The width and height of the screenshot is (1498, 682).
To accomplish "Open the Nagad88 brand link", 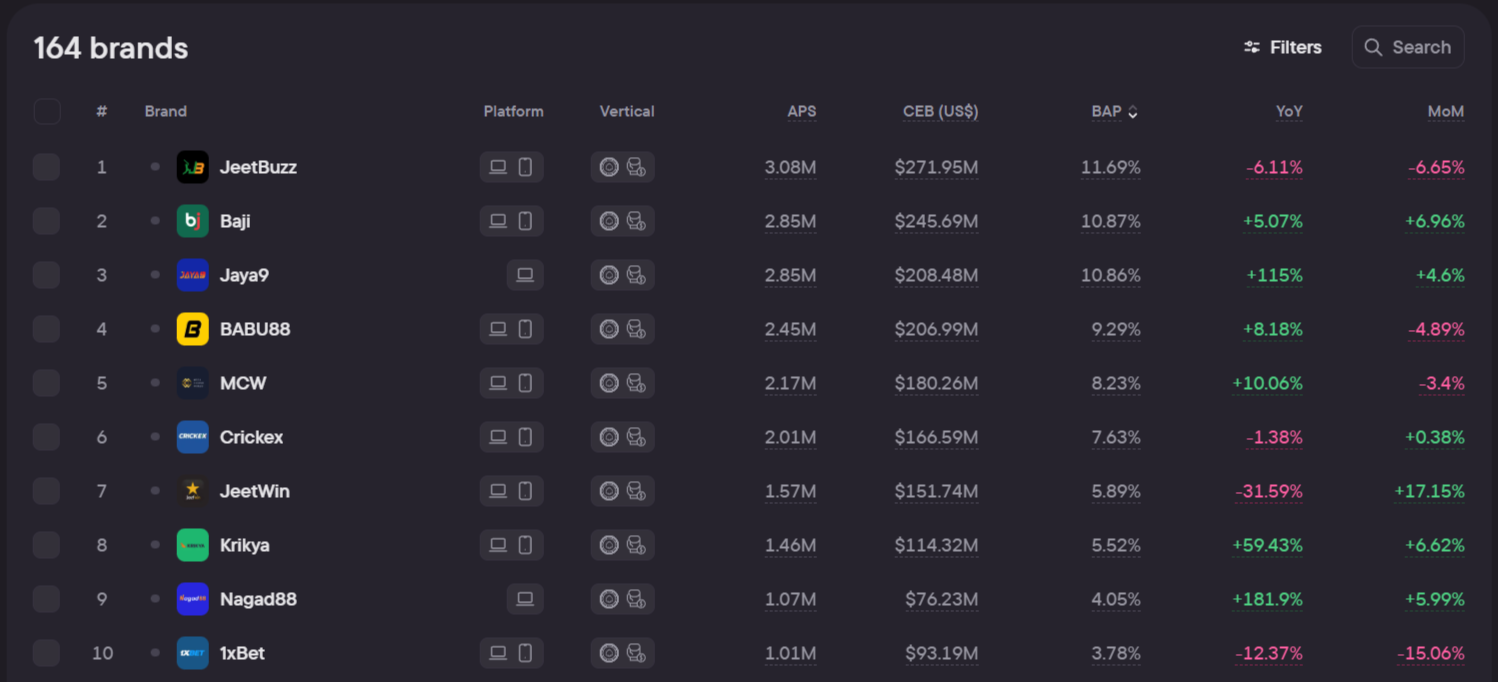I will click(x=258, y=599).
